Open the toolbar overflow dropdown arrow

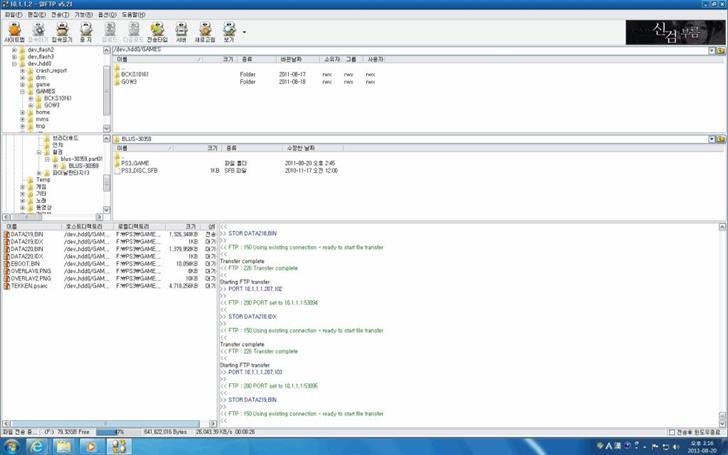[244, 32]
